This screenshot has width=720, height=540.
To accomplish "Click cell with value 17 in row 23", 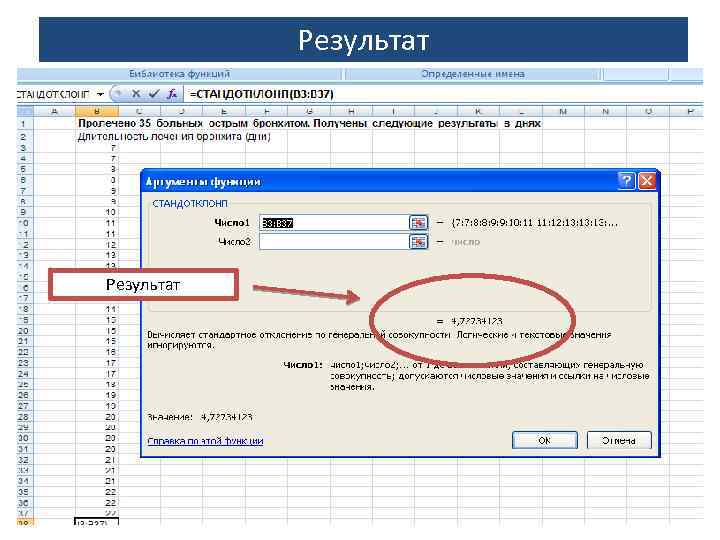I will [97, 363].
